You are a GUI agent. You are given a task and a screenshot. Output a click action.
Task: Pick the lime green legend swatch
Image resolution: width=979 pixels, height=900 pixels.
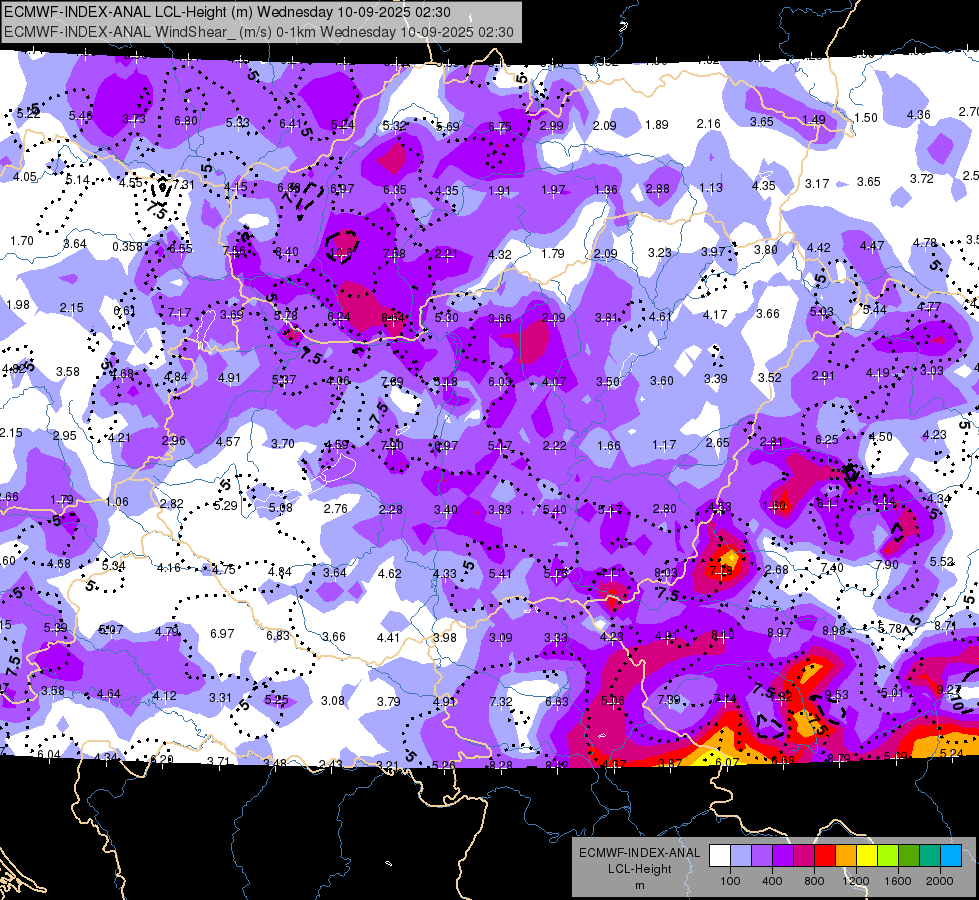tap(888, 856)
